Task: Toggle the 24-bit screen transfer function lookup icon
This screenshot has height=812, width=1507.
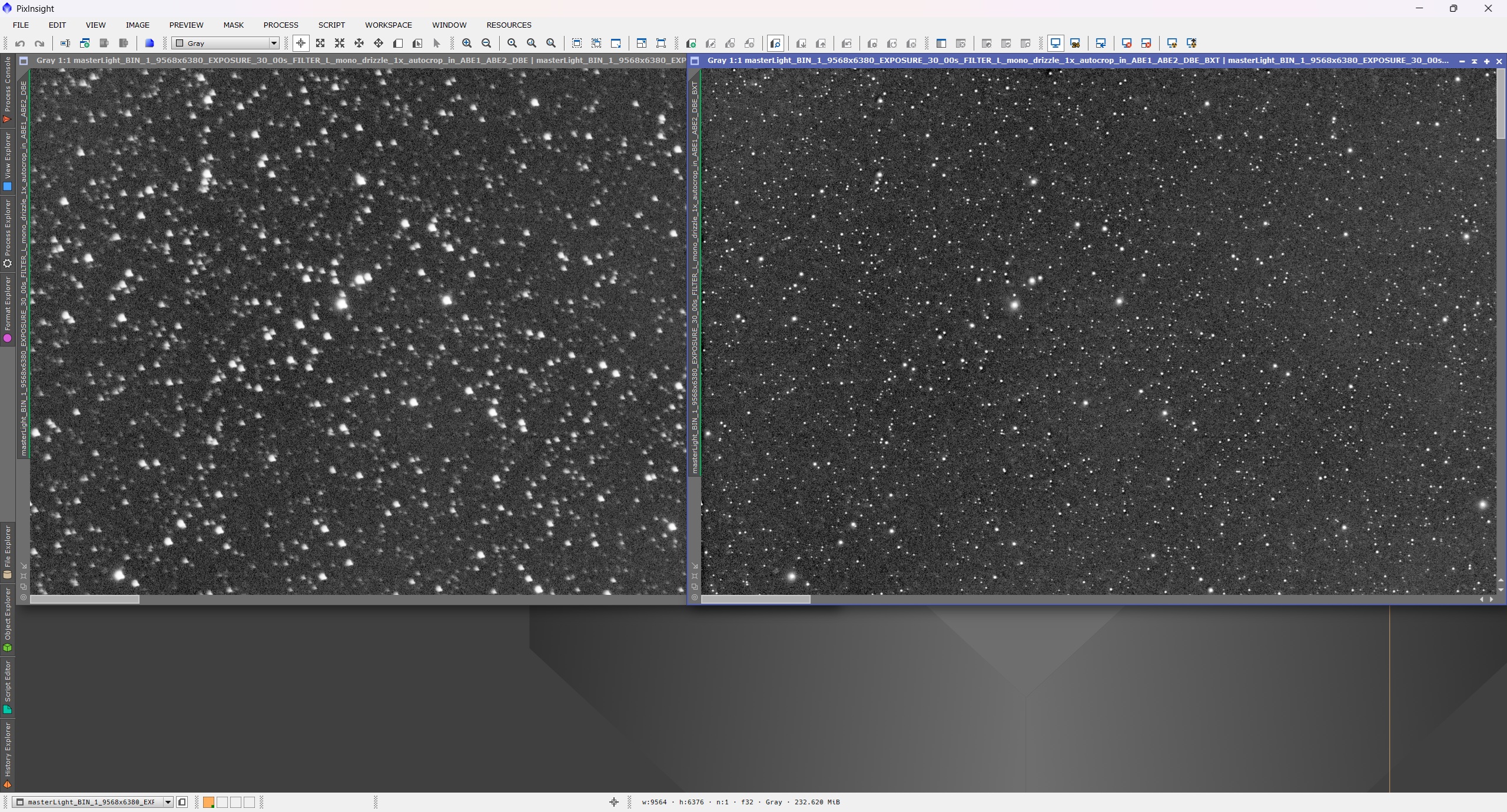Action: tap(1075, 43)
